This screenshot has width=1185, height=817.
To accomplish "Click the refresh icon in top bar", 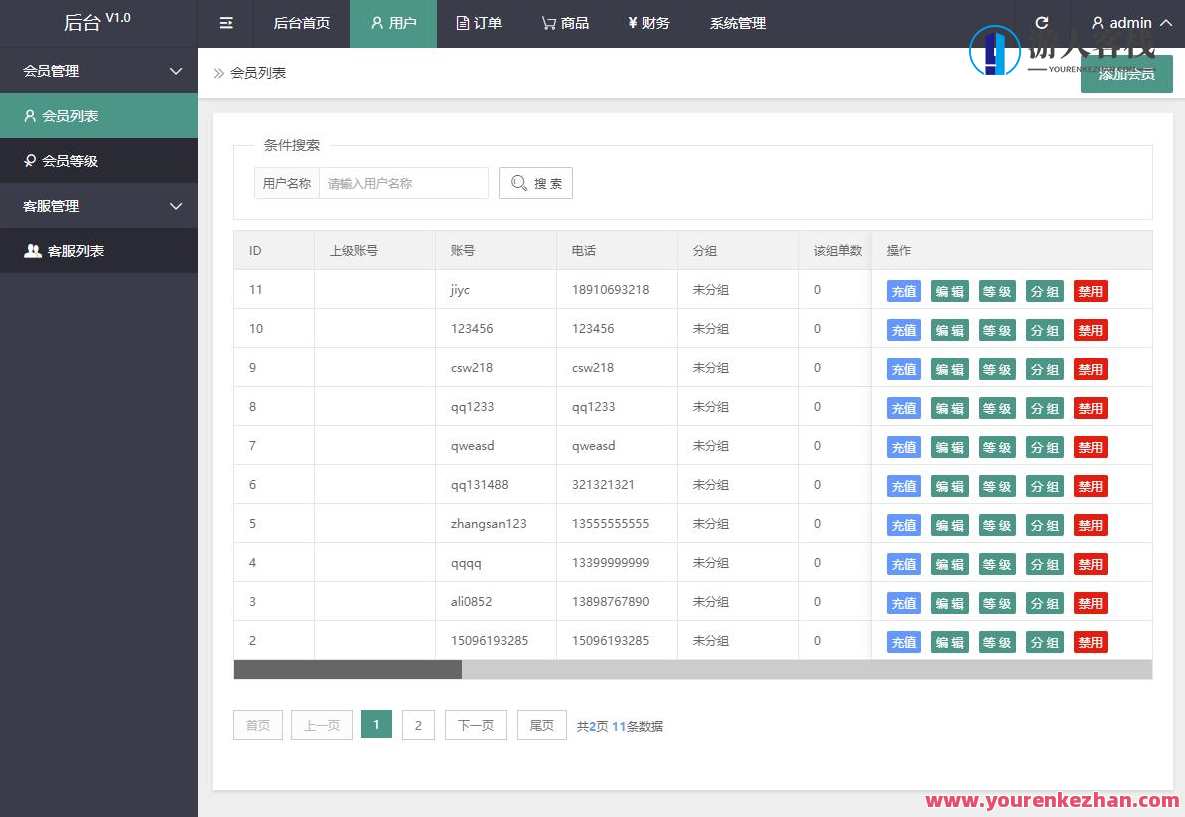I will tap(1043, 22).
